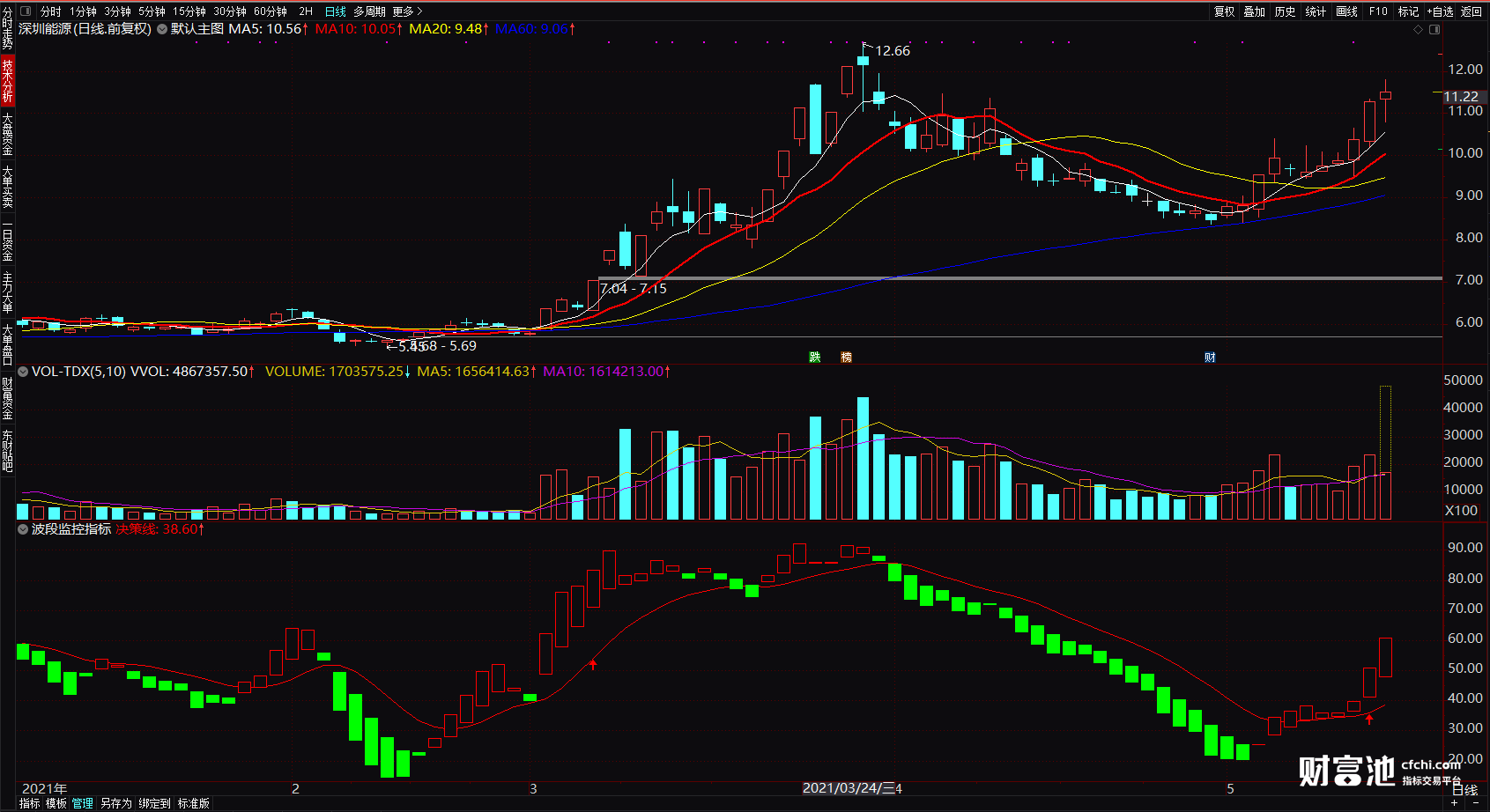
Task: Click the 决策线: 38.60 value
Action: 159,529
